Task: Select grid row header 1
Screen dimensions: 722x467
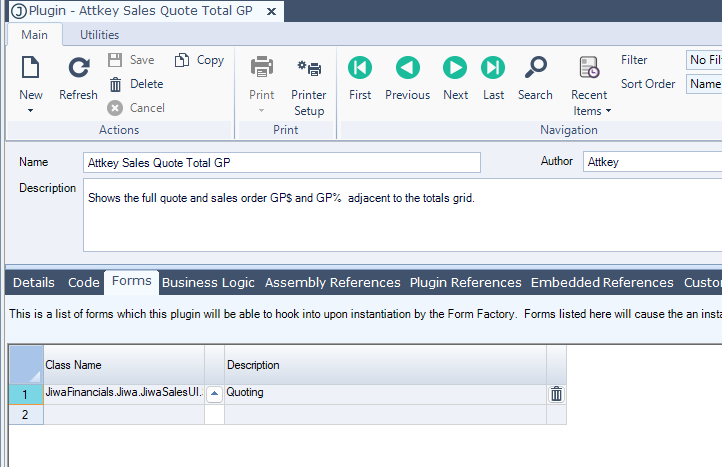Action: [26, 395]
